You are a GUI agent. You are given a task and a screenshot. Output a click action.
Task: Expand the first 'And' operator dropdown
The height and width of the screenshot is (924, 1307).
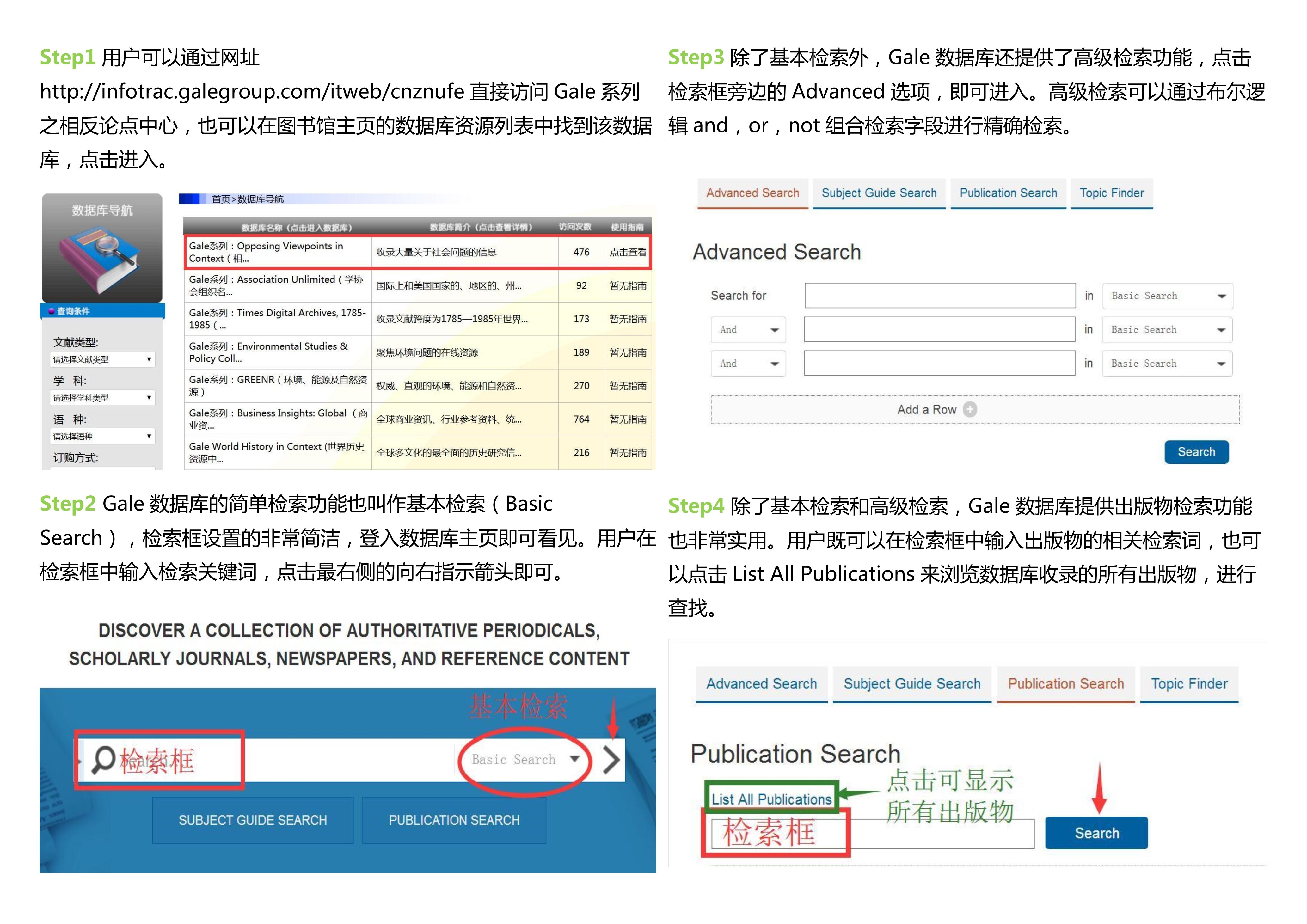coord(748,330)
